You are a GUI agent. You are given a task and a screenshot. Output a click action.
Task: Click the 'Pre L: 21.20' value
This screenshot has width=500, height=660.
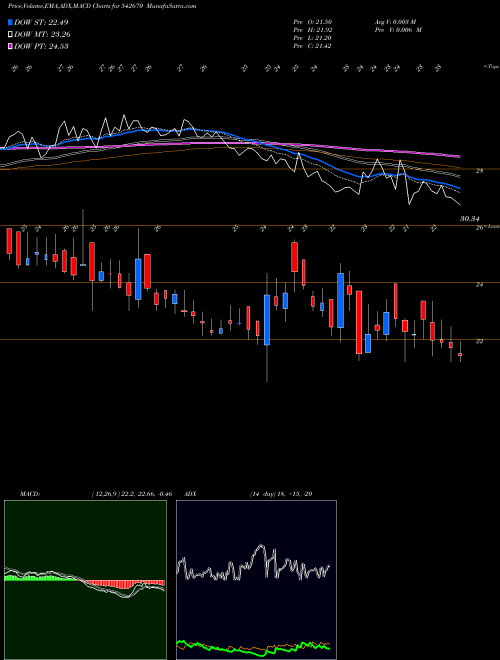[x=313, y=38]
